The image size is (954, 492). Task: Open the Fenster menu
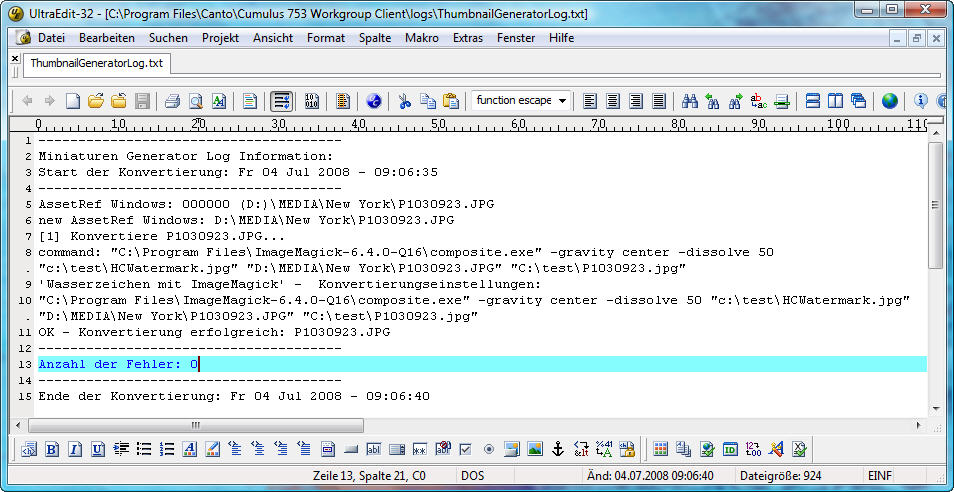(515, 38)
